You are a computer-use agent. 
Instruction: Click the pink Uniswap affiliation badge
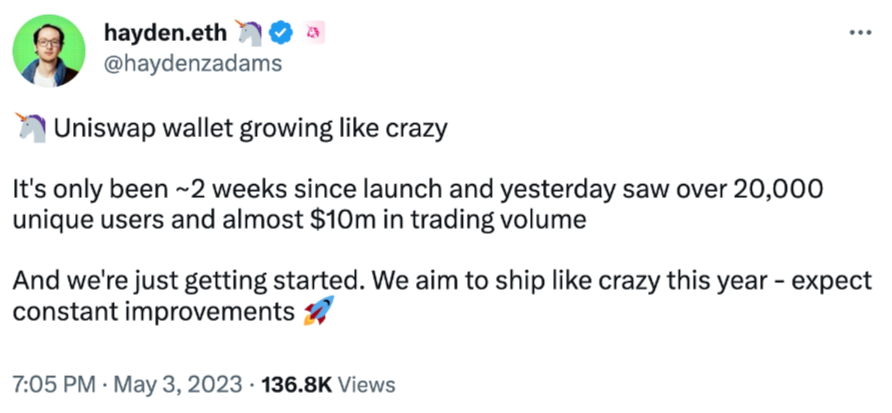(x=311, y=33)
